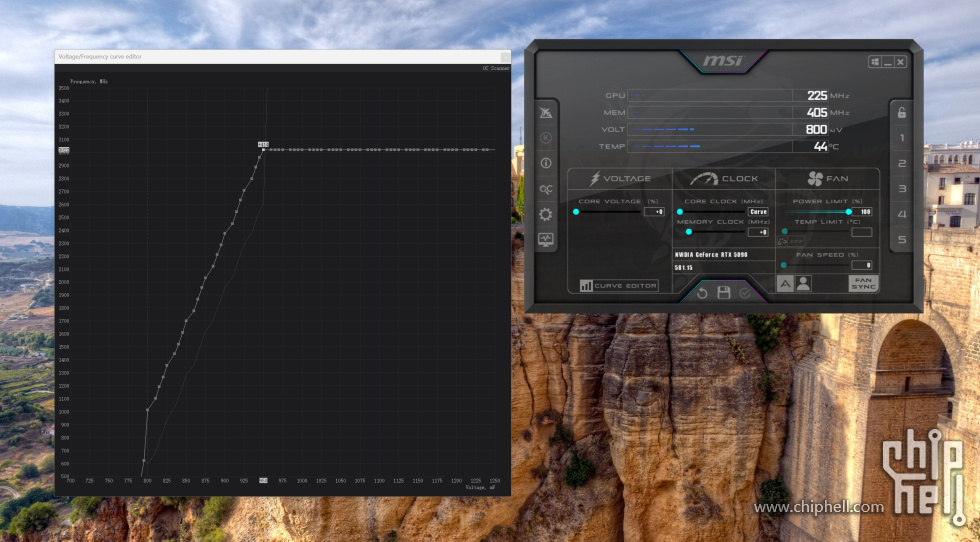Click the Temp Limit slider handle
This screenshot has height=542, width=980.
(x=785, y=232)
